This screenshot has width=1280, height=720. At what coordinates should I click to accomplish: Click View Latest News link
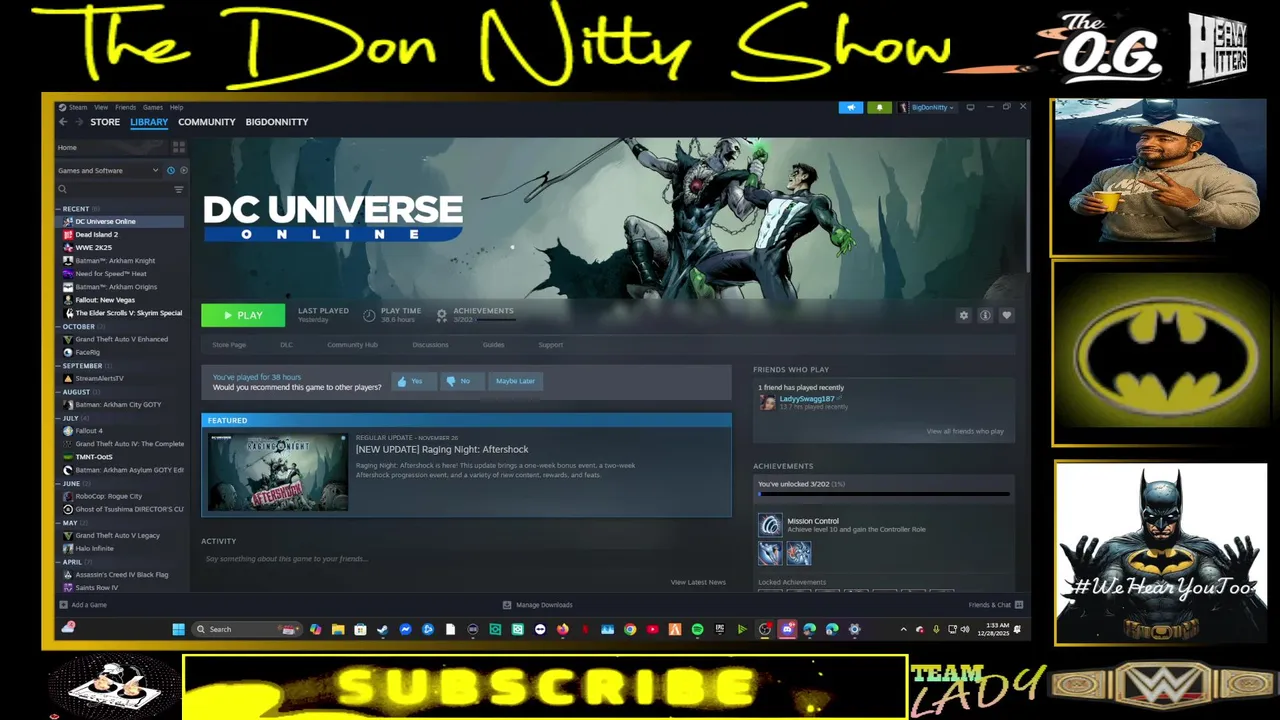[698, 582]
